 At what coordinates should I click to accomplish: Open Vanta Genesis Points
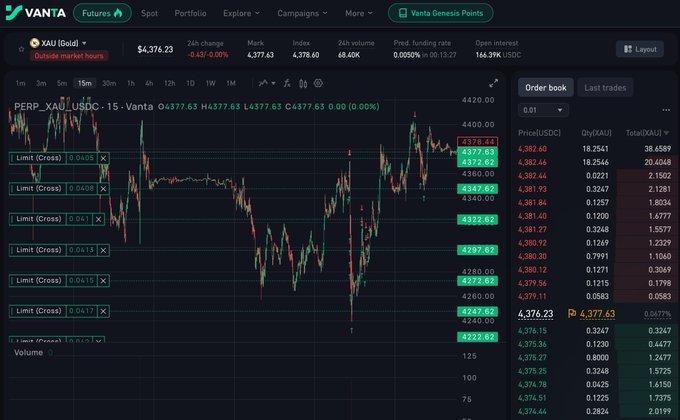tap(440, 13)
